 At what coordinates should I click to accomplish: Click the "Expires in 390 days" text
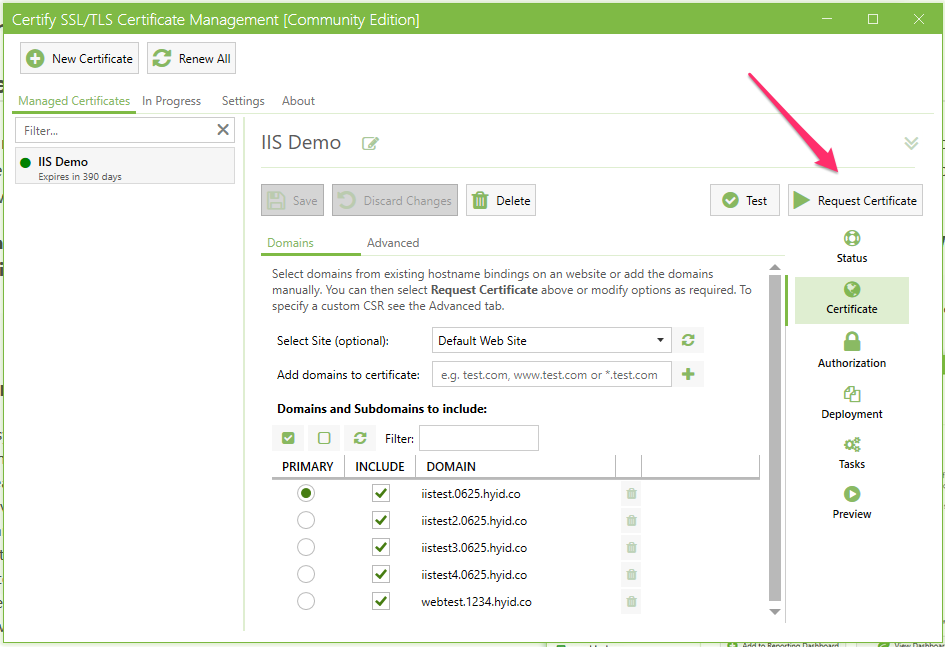[80, 177]
